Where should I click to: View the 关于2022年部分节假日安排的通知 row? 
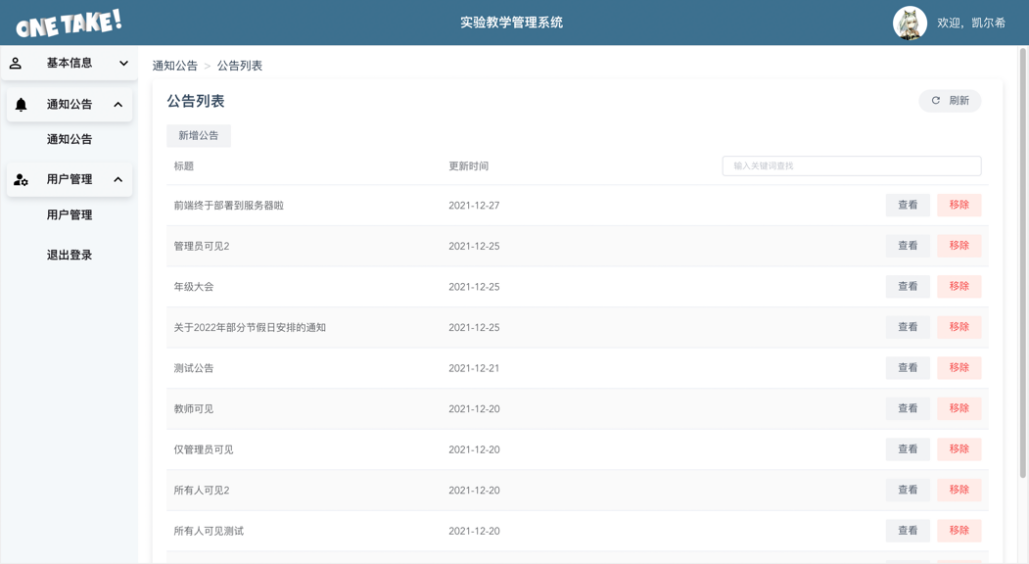(908, 327)
